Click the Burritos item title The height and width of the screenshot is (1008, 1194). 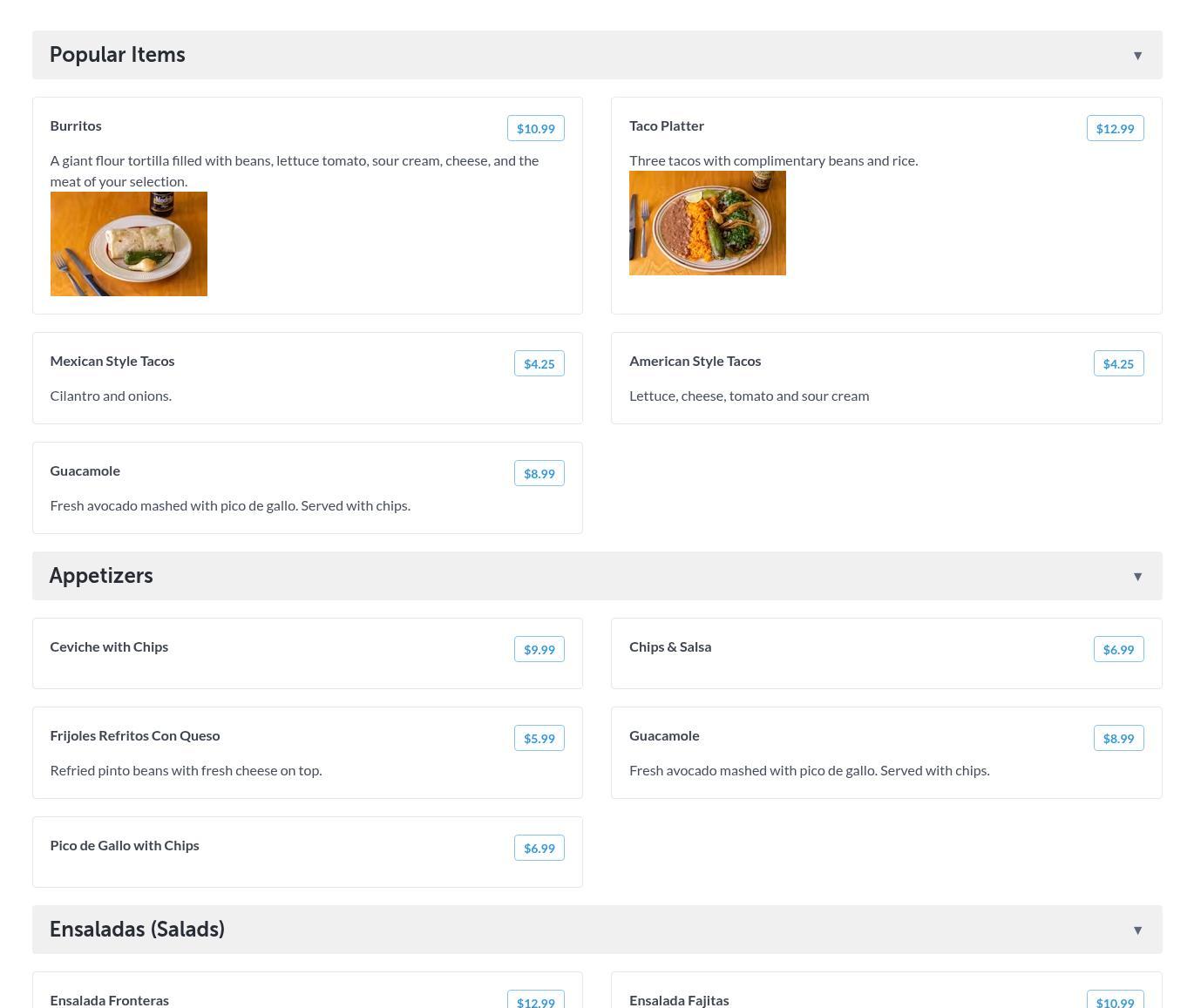(76, 125)
